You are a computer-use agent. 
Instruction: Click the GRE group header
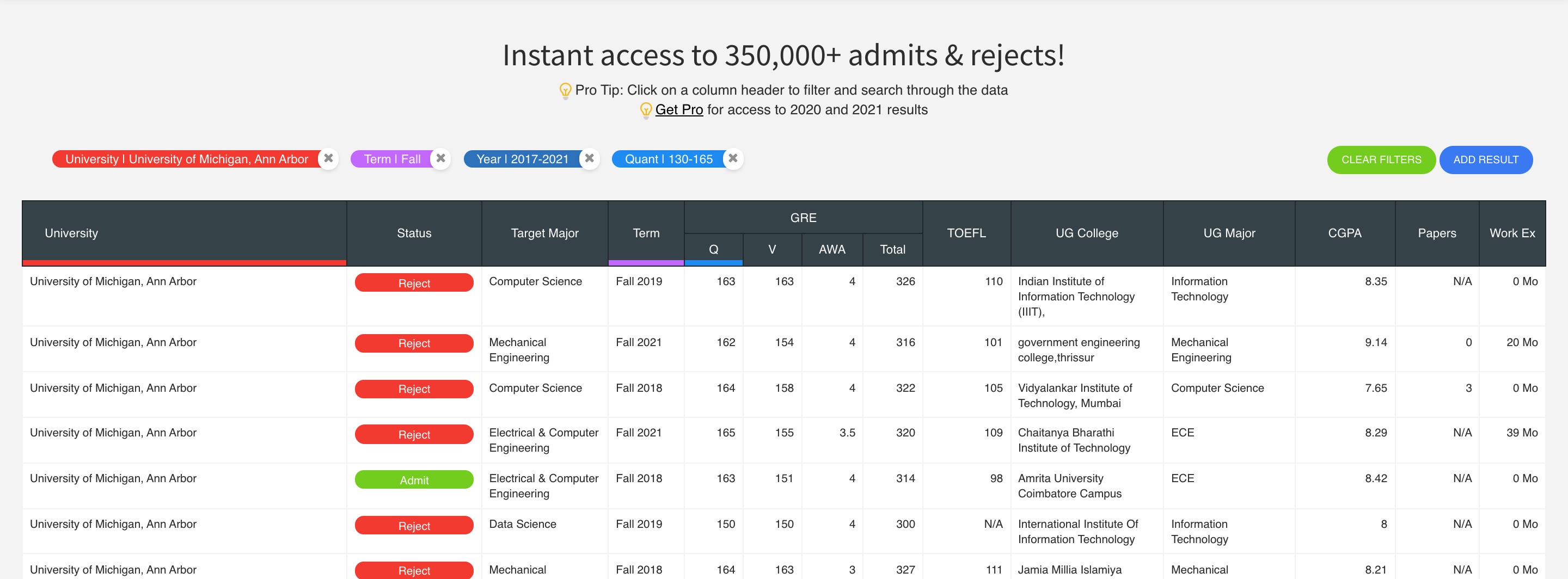tap(803, 218)
